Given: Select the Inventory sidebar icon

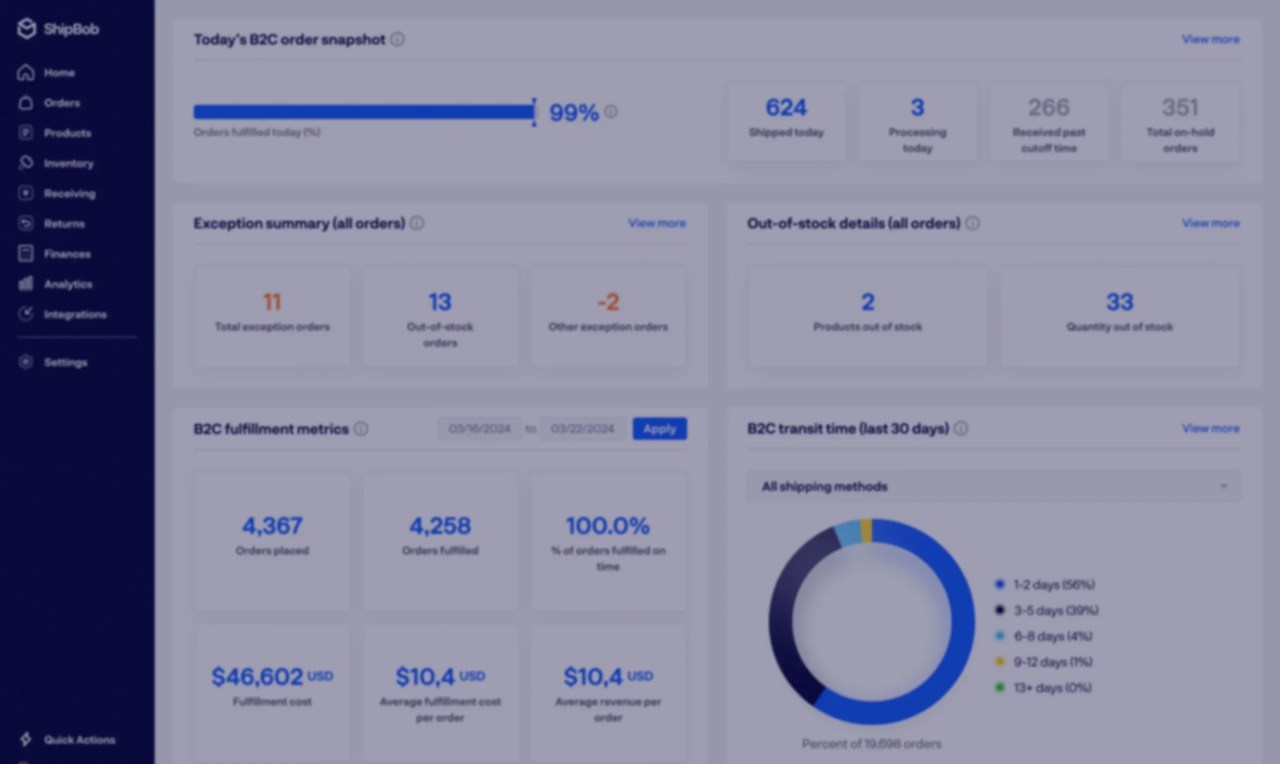Looking at the screenshot, I should click(26, 163).
